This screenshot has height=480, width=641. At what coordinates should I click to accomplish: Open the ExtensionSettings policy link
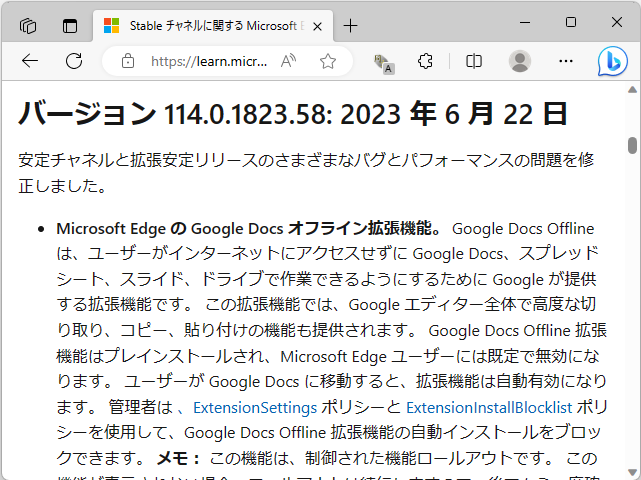tap(255, 408)
